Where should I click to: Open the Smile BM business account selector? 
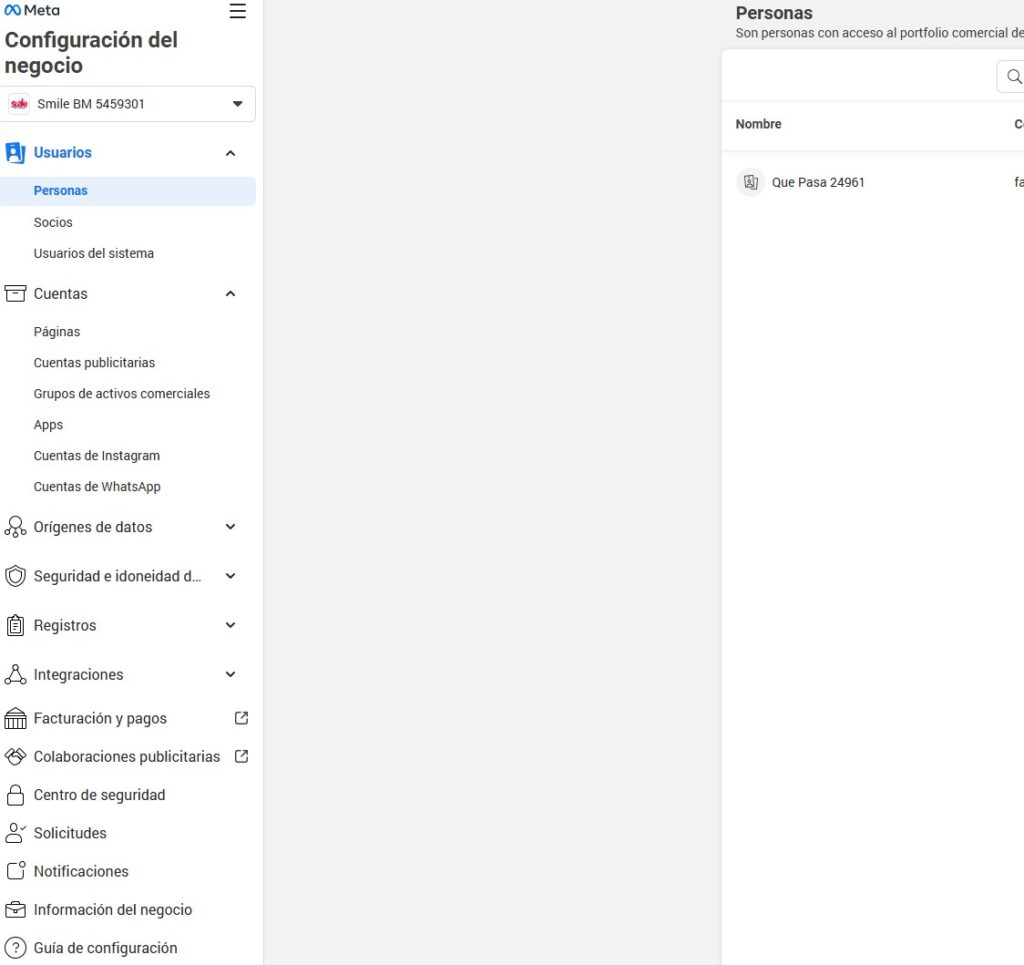pyautogui.click(x=128, y=103)
